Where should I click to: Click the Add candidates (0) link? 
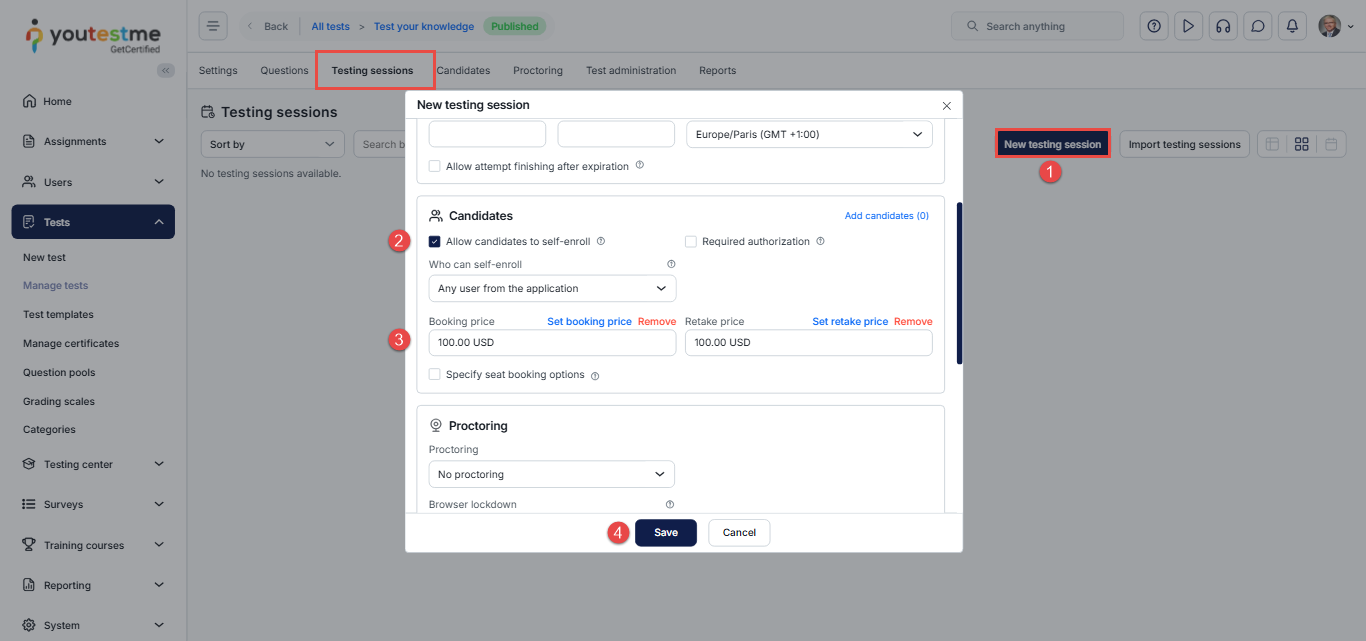pos(886,216)
